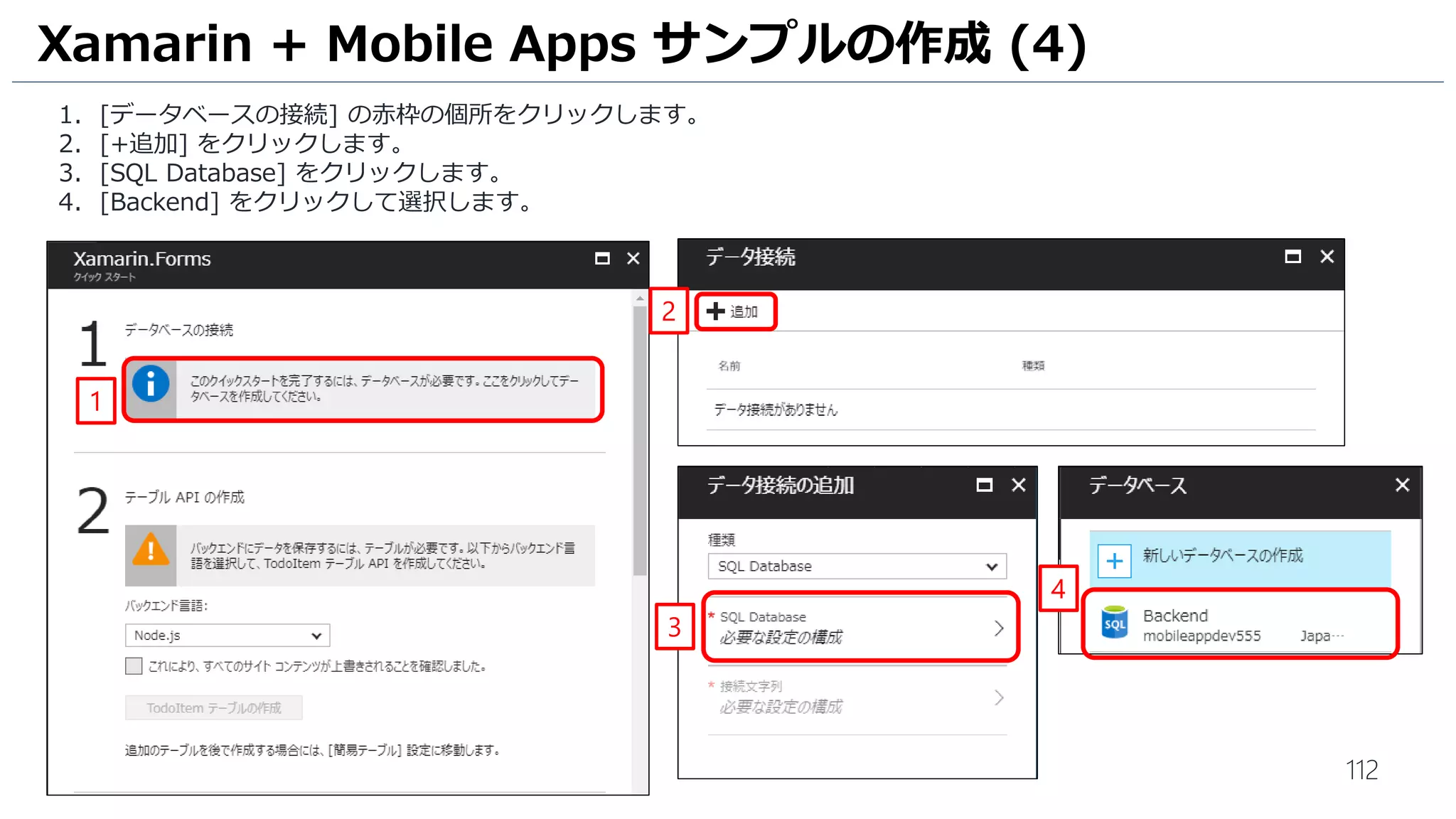
Task: Click the バックエンド言語 label
Action: pos(166,606)
